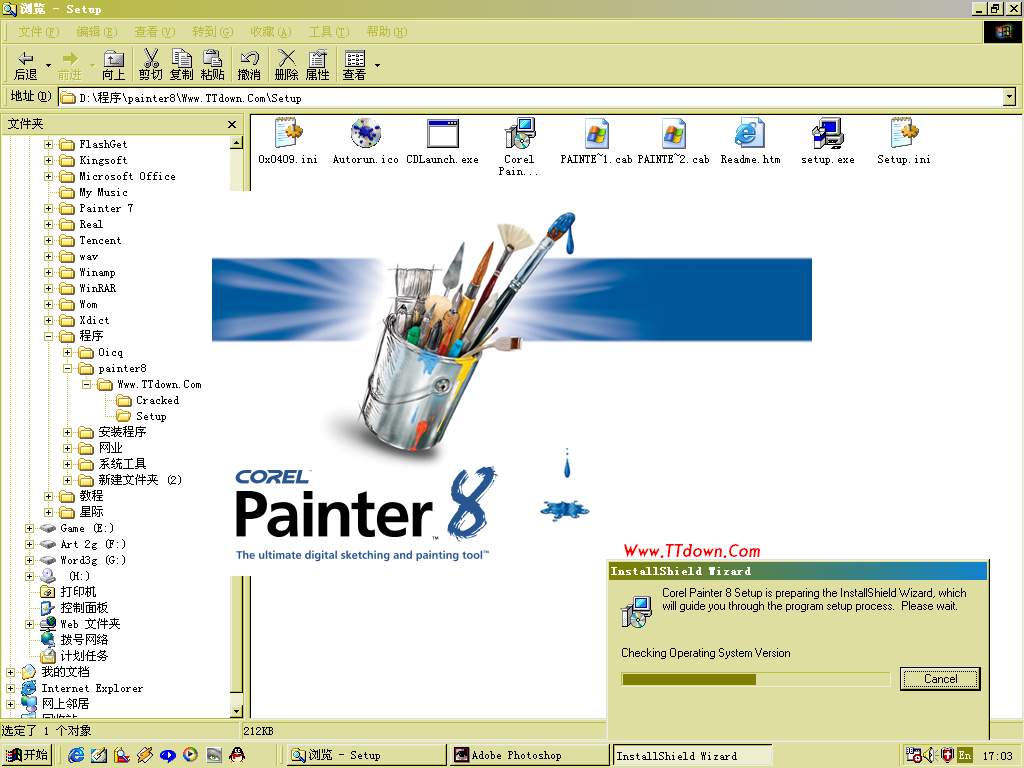The height and width of the screenshot is (768, 1024).
Task: Click the Cut (剪切) scissors icon
Action: coord(151,65)
